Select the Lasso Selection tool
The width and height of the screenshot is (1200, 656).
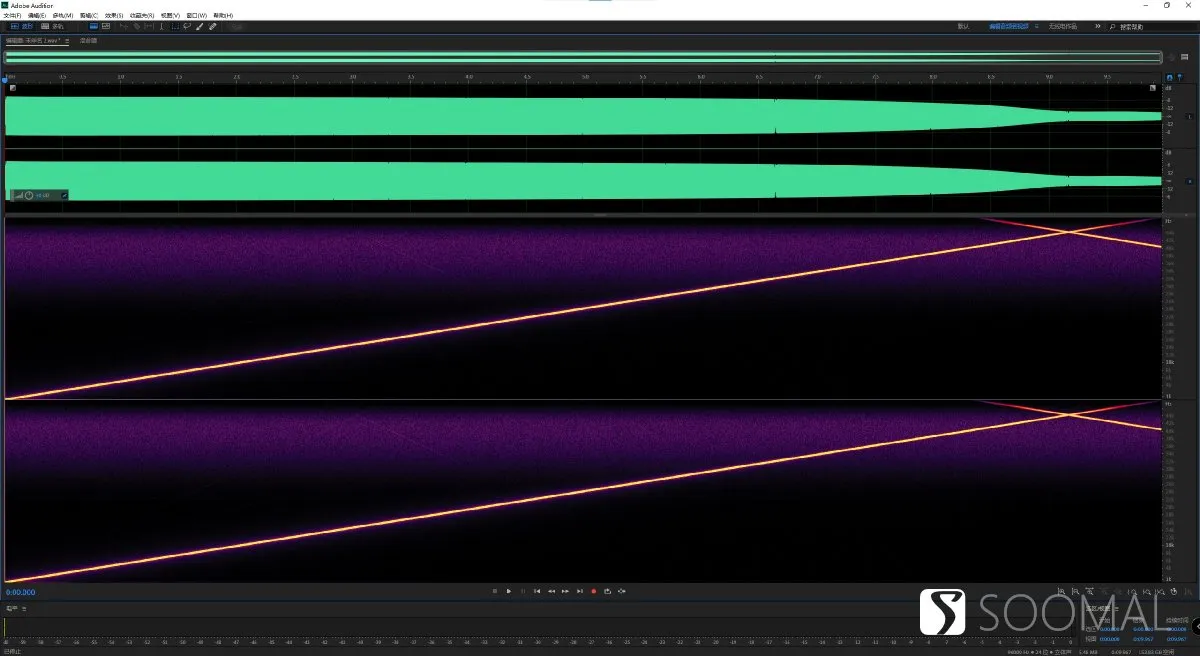click(x=187, y=27)
